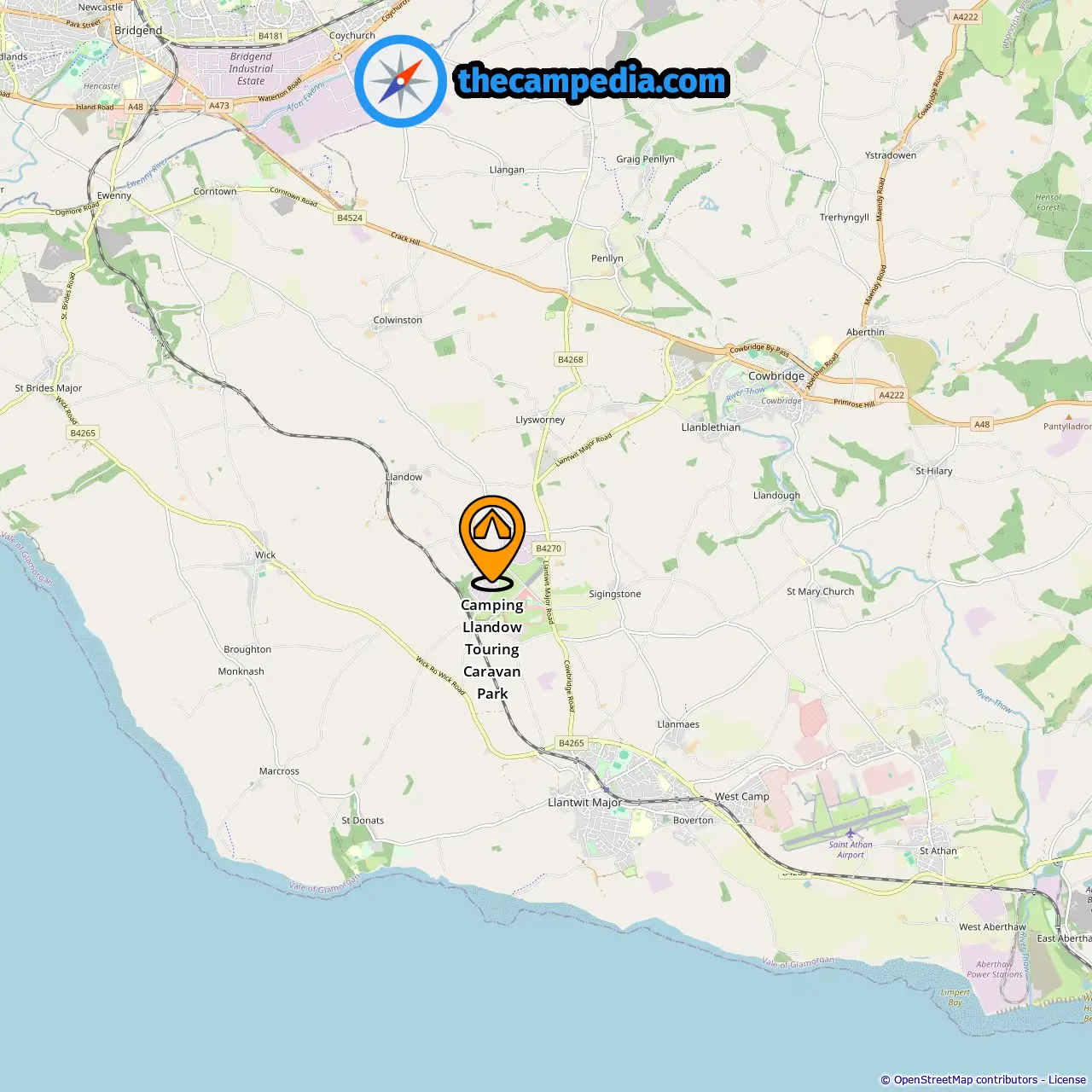Click the B4268 road shield

[571, 359]
